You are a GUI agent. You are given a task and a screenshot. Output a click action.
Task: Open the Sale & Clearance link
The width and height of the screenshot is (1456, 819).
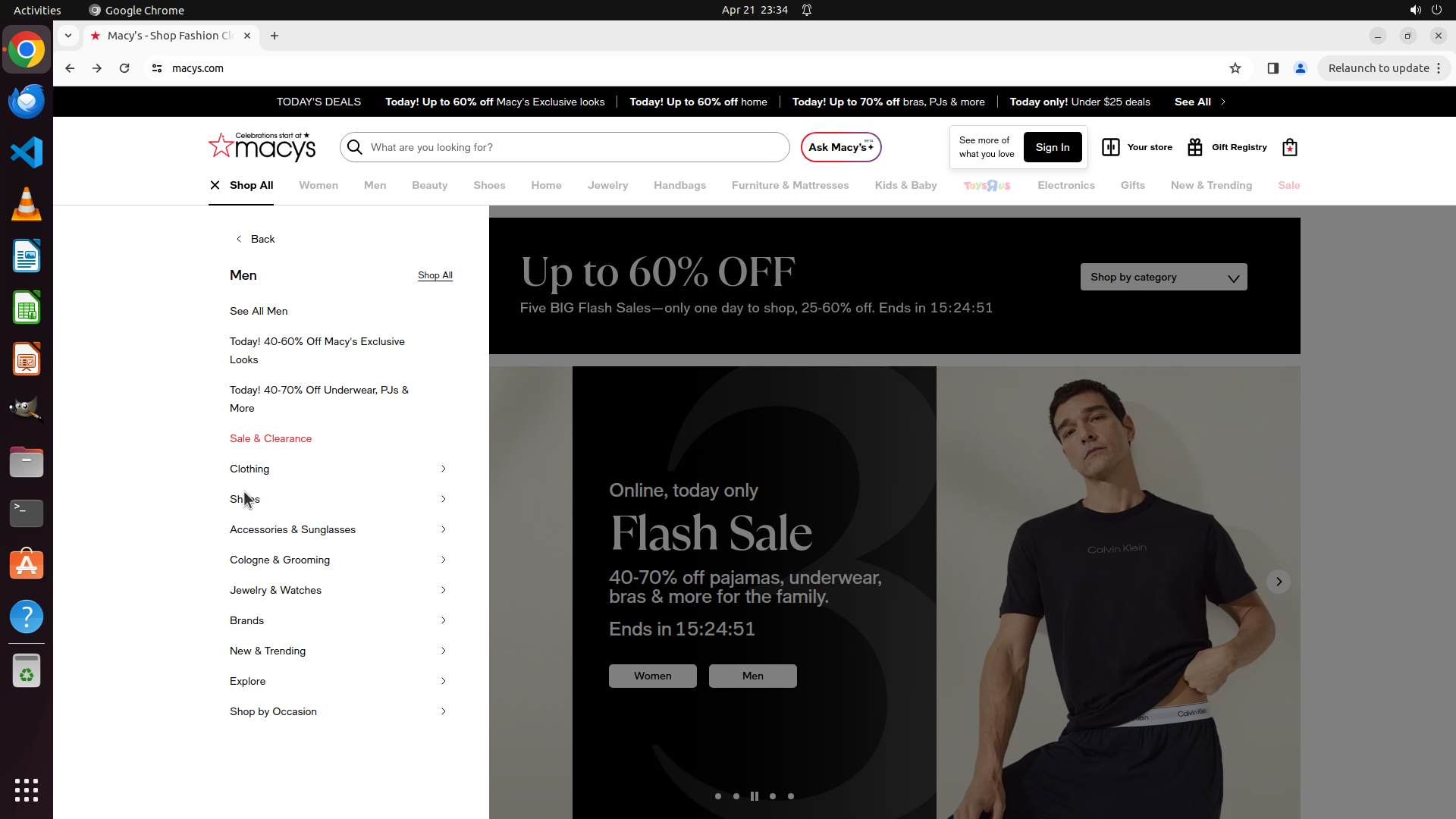pyautogui.click(x=271, y=438)
